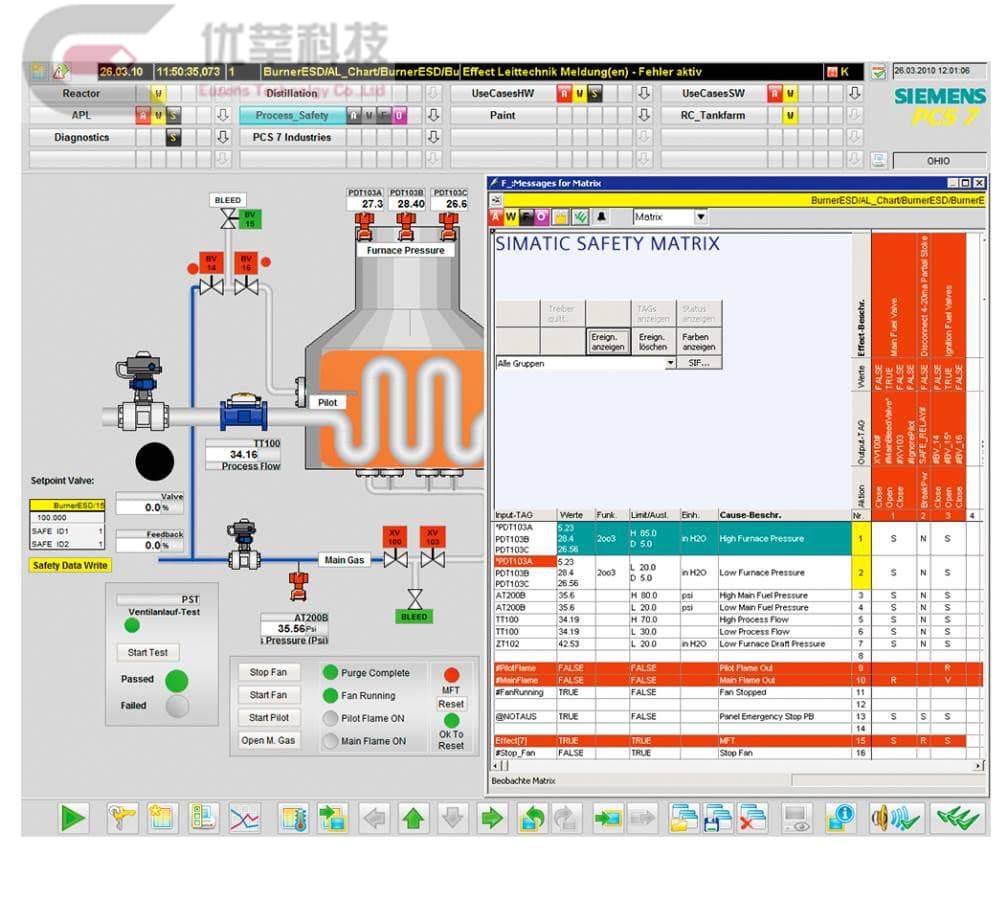Click the red A alarm icon in Matrix toolbar
The width and height of the screenshot is (1008, 900).
click(496, 217)
